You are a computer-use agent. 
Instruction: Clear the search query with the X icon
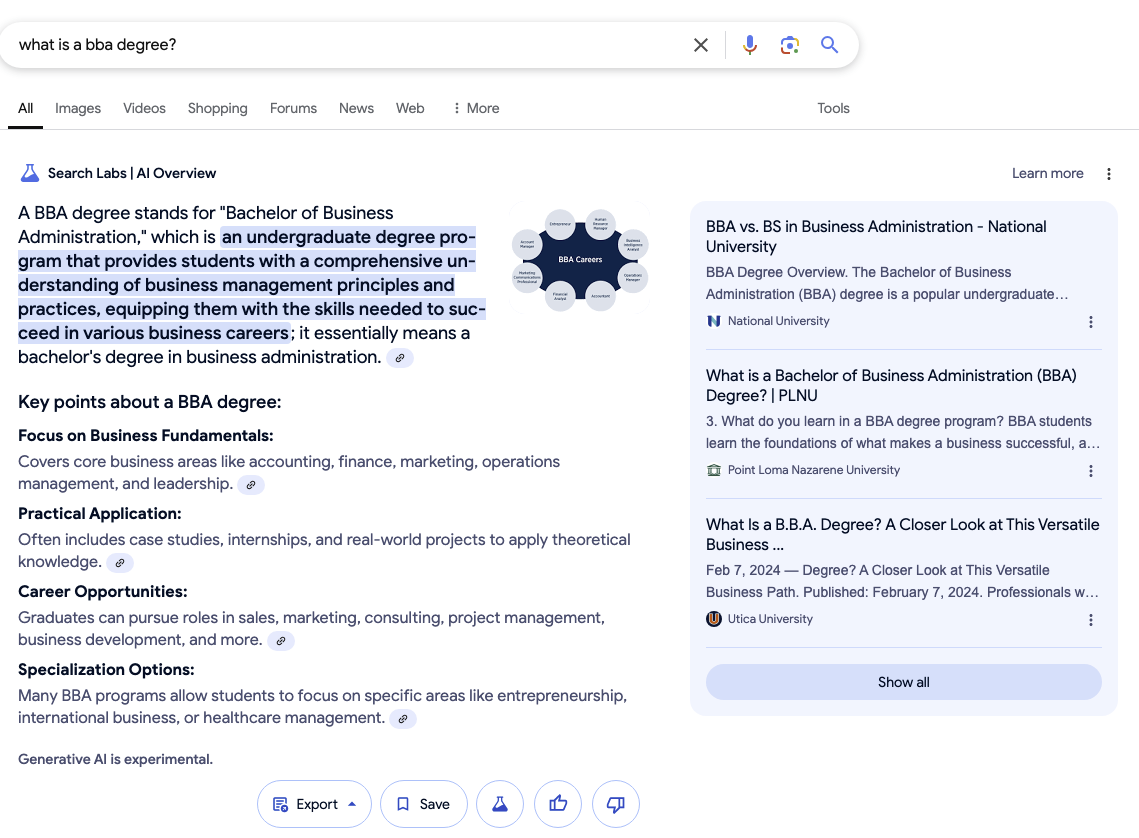(700, 44)
